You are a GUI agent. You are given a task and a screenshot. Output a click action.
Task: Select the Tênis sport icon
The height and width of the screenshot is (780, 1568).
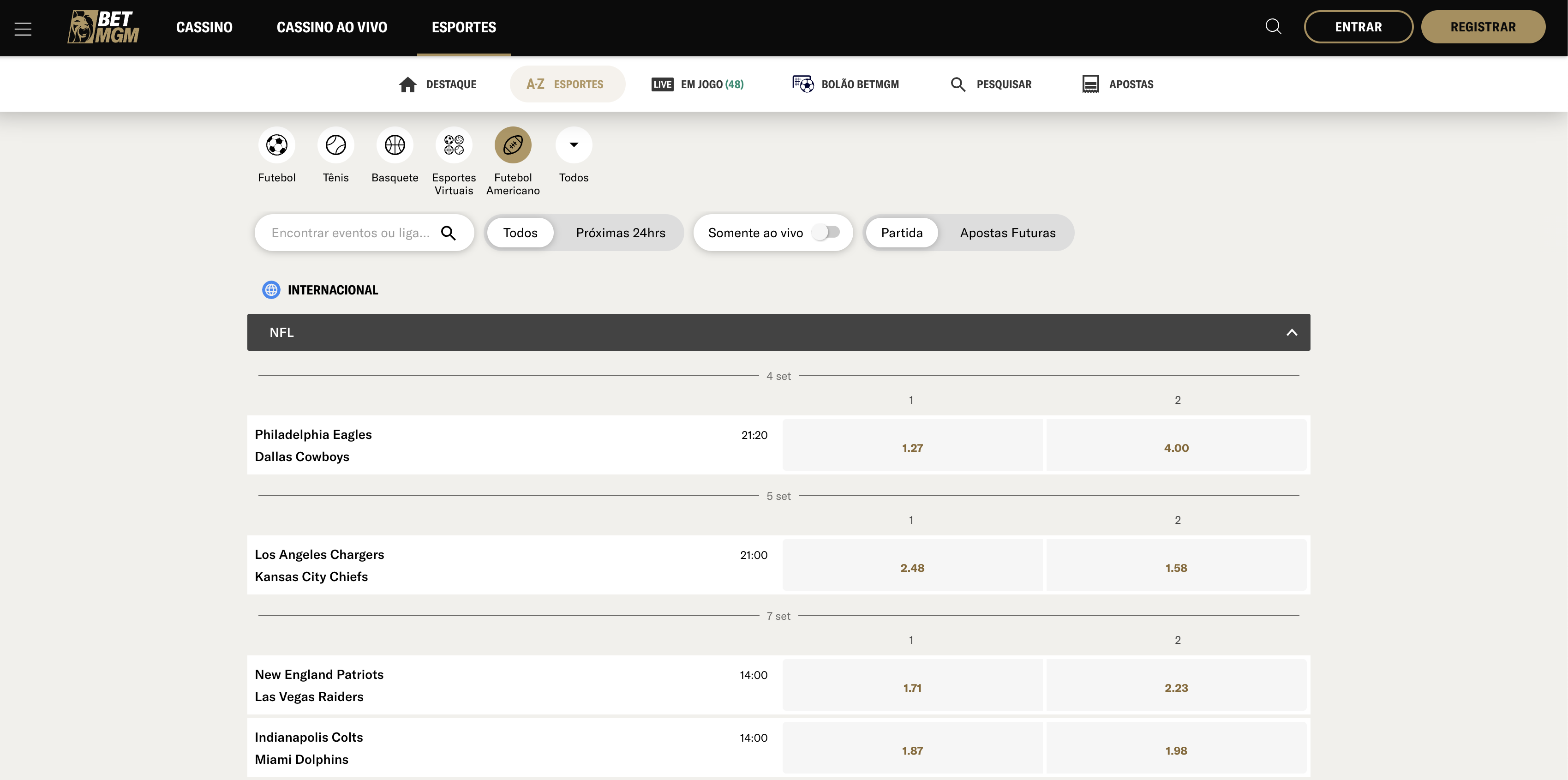(336, 145)
